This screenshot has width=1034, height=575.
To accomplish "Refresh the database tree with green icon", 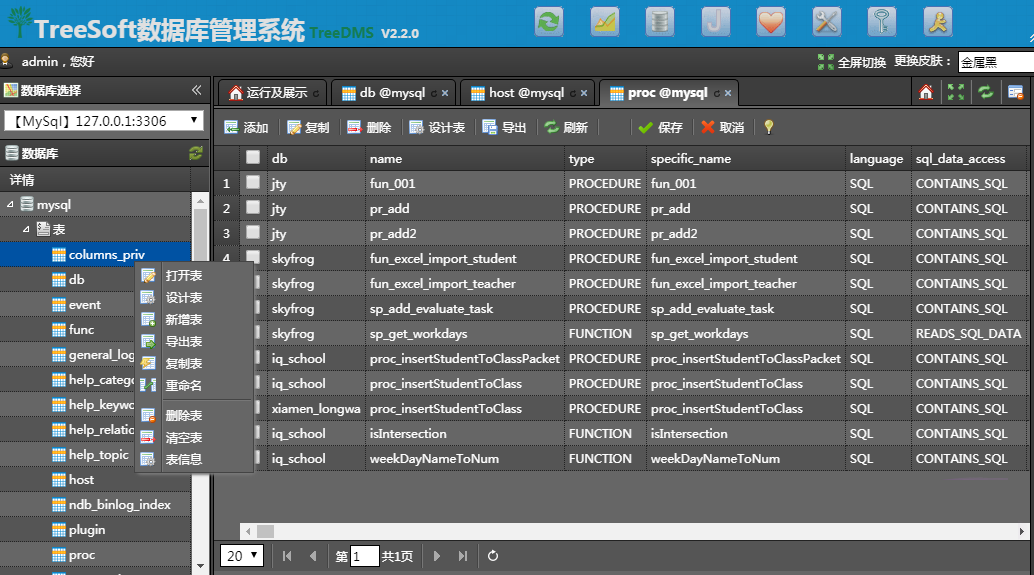I will click(196, 153).
